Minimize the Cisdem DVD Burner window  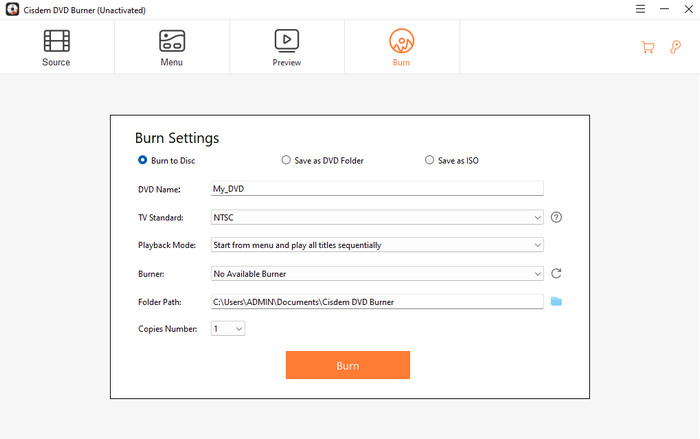click(664, 9)
